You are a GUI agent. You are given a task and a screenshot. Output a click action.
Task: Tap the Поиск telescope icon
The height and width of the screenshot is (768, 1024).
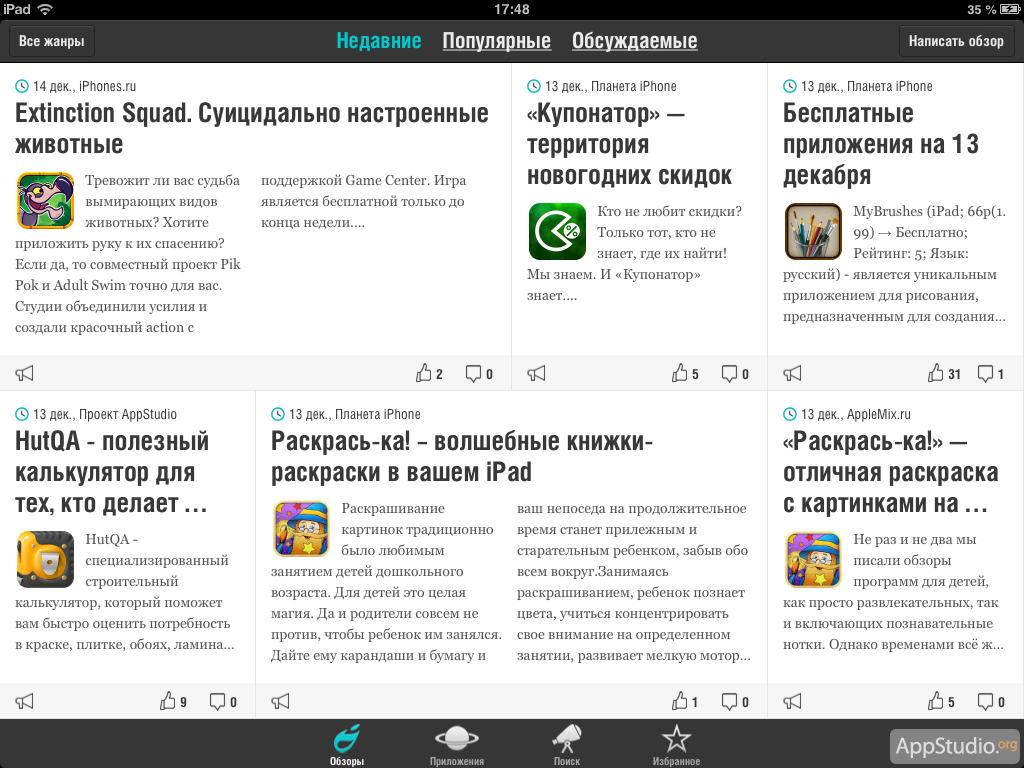tap(567, 745)
